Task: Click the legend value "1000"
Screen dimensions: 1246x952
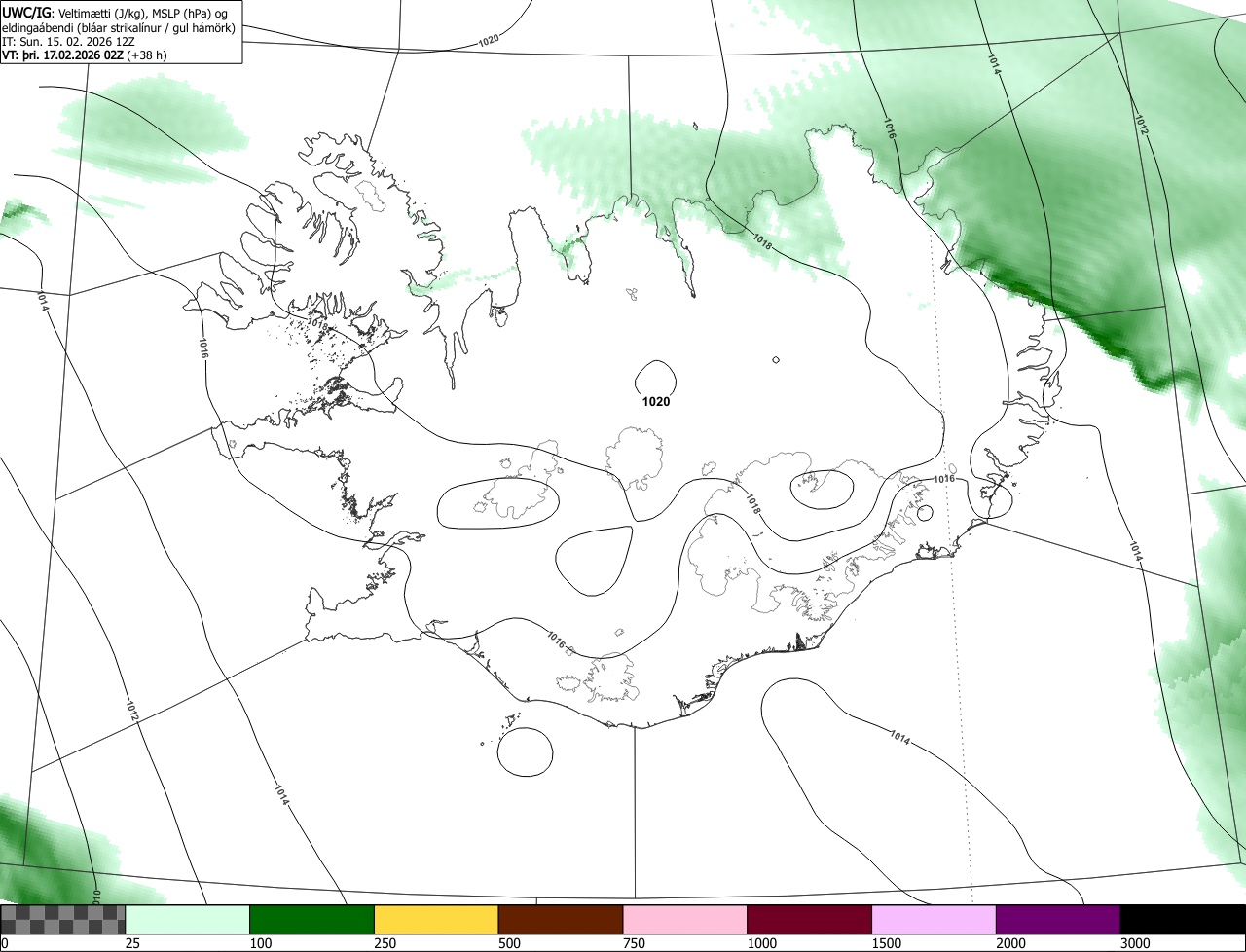Action: (762, 943)
